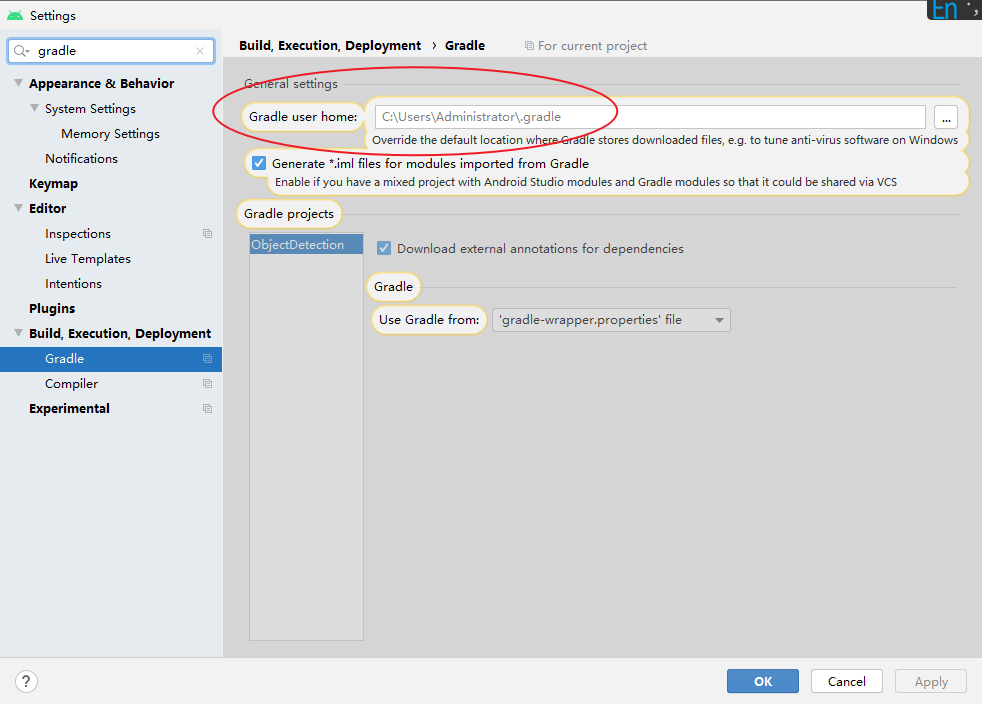Open Notifications settings
This screenshot has width=982, height=704.
pos(81,159)
